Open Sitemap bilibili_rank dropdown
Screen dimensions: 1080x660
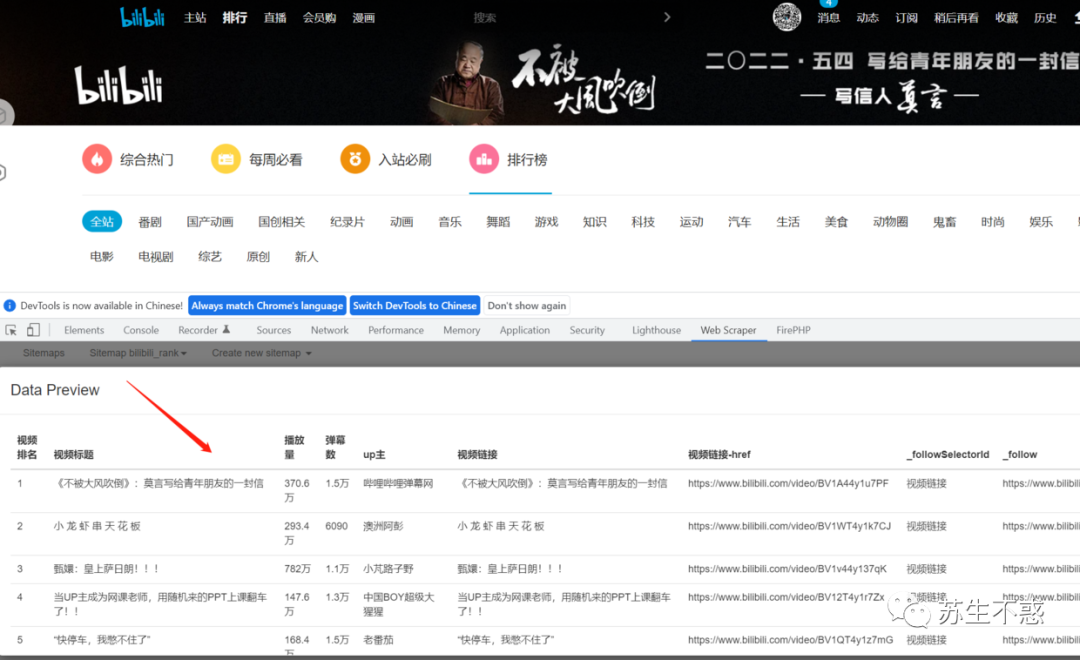[138, 353]
